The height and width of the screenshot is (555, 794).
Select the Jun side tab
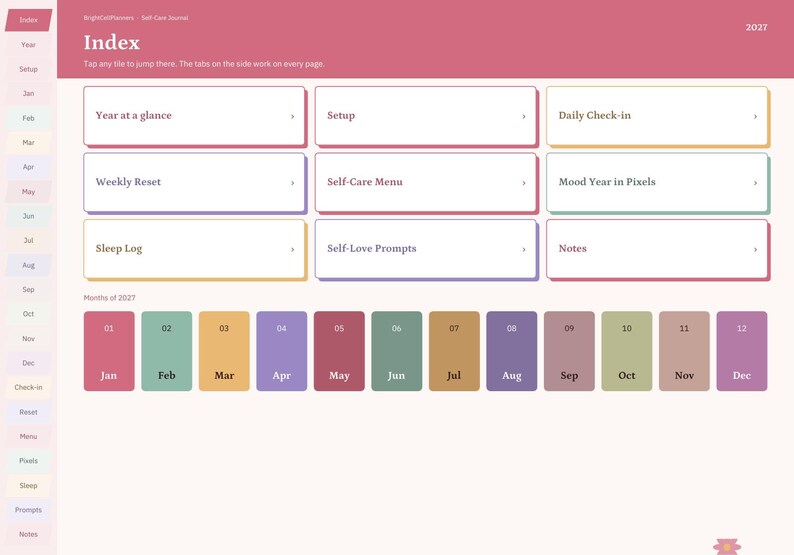point(28,216)
